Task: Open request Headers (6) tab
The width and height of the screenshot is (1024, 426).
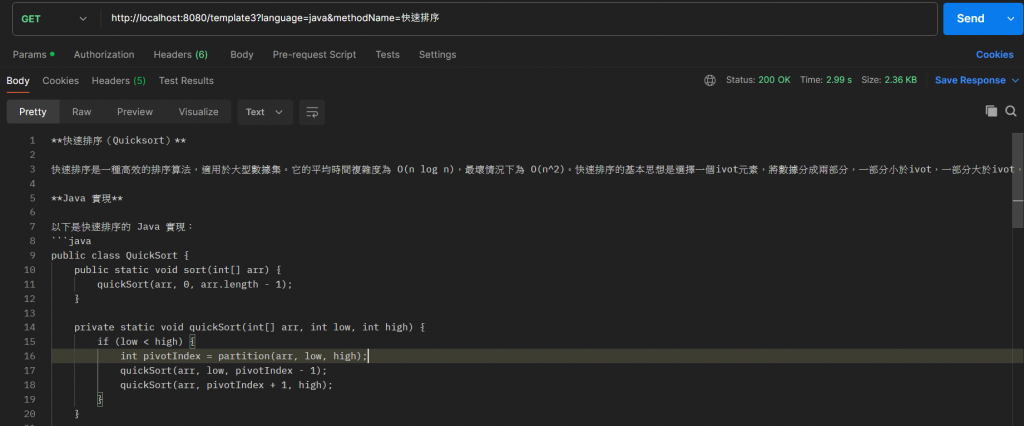Action: (180, 55)
